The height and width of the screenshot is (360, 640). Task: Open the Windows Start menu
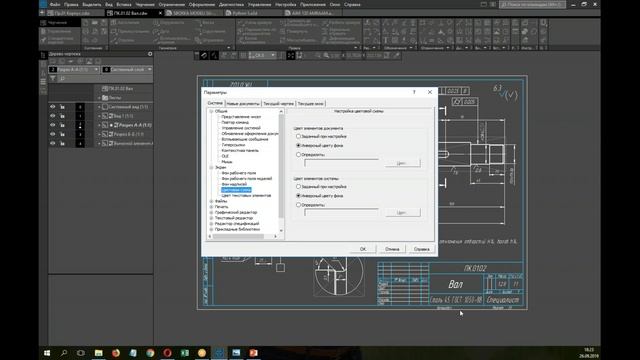(47, 353)
